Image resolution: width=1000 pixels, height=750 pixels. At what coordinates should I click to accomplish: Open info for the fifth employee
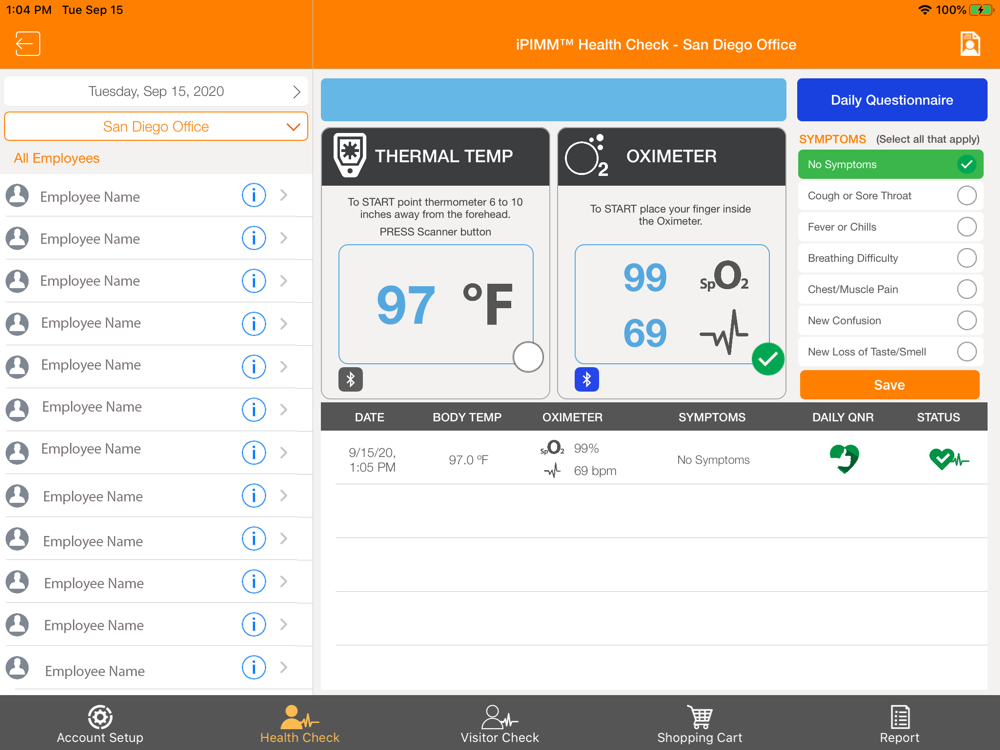(x=254, y=366)
